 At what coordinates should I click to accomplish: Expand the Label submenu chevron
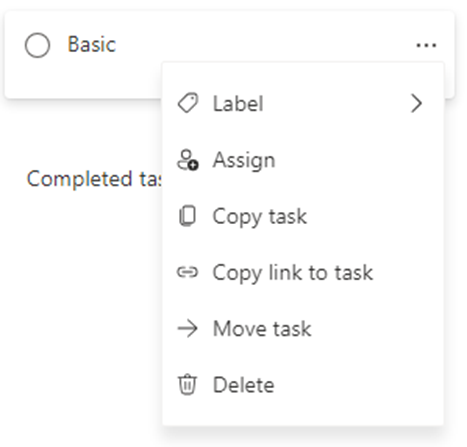tap(416, 104)
